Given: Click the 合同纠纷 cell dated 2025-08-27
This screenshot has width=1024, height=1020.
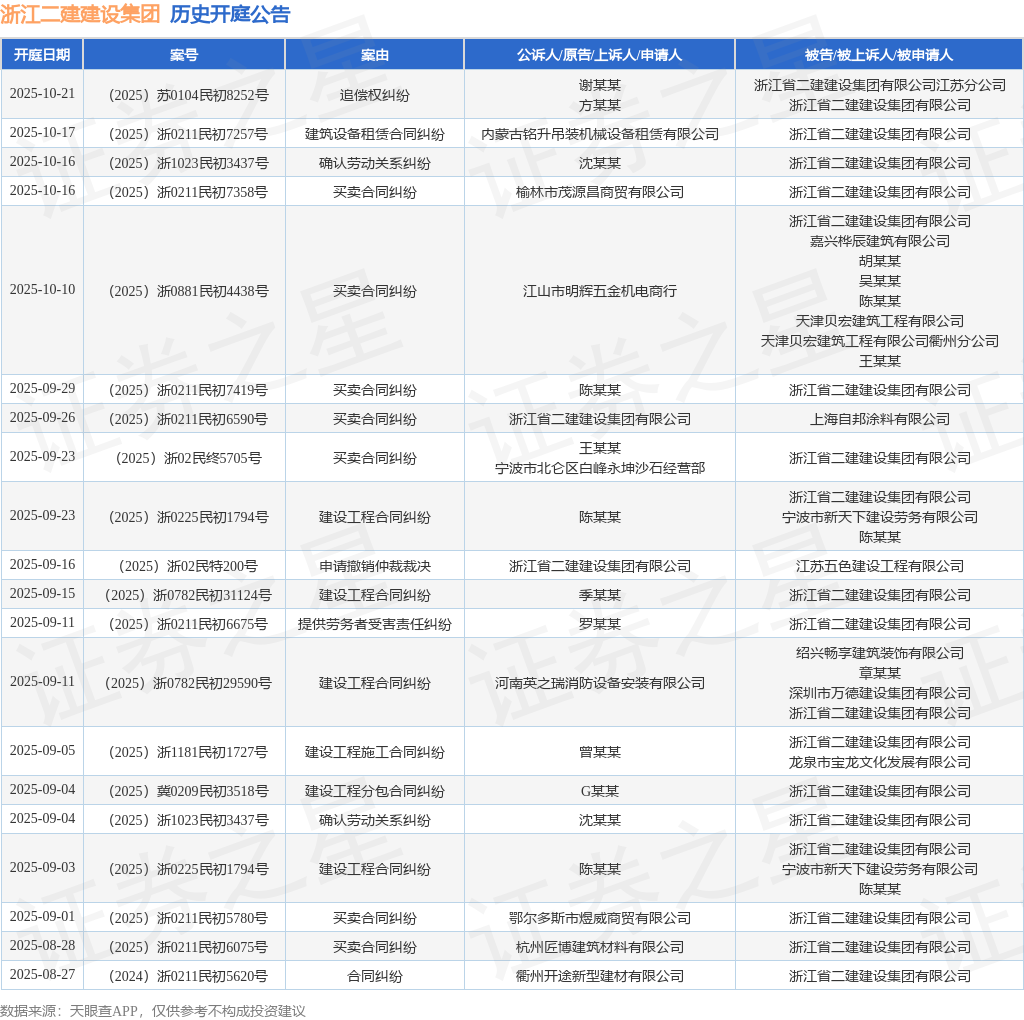Looking at the screenshot, I should click(374, 976).
